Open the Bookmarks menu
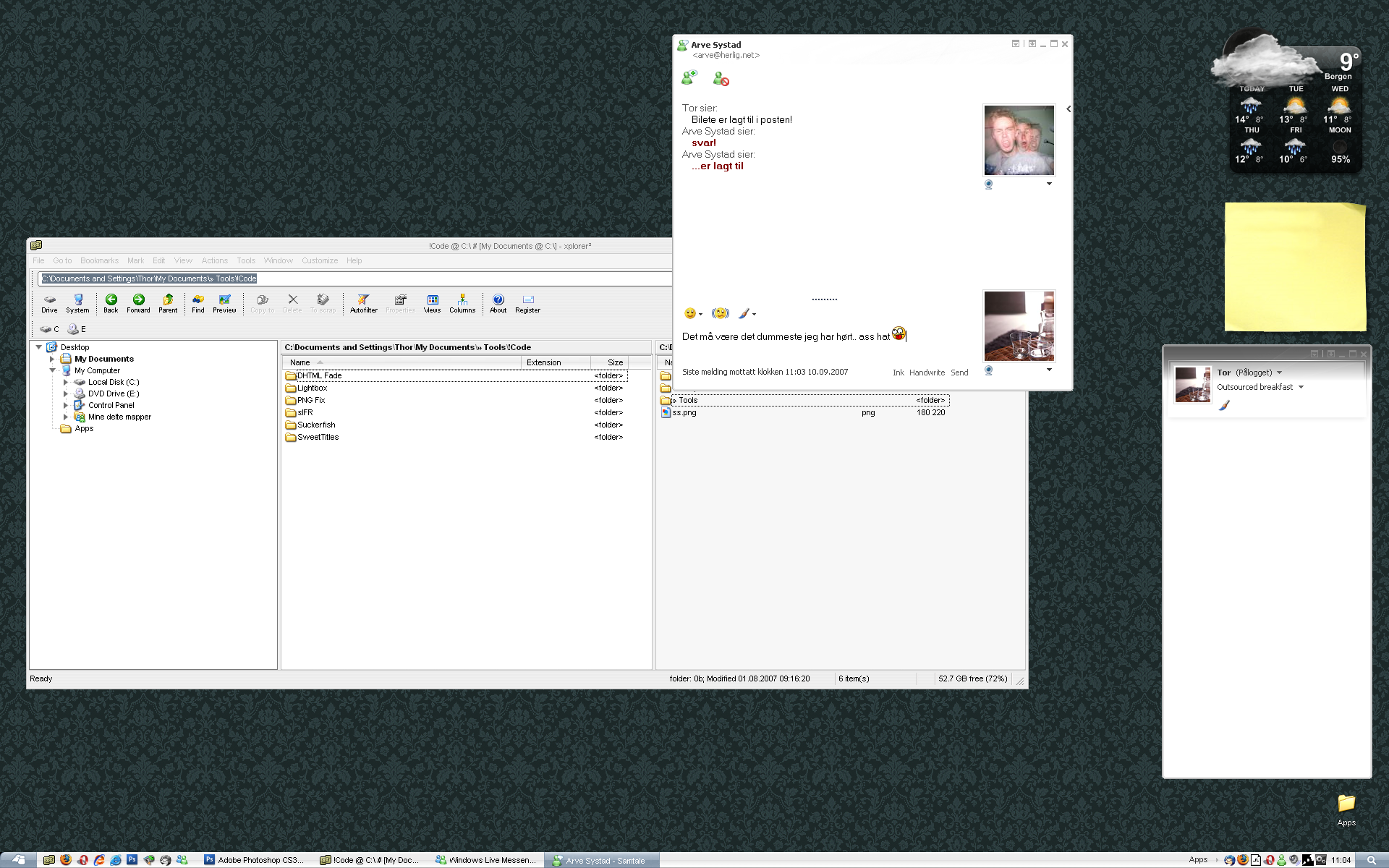The image size is (1389, 868). tap(99, 260)
